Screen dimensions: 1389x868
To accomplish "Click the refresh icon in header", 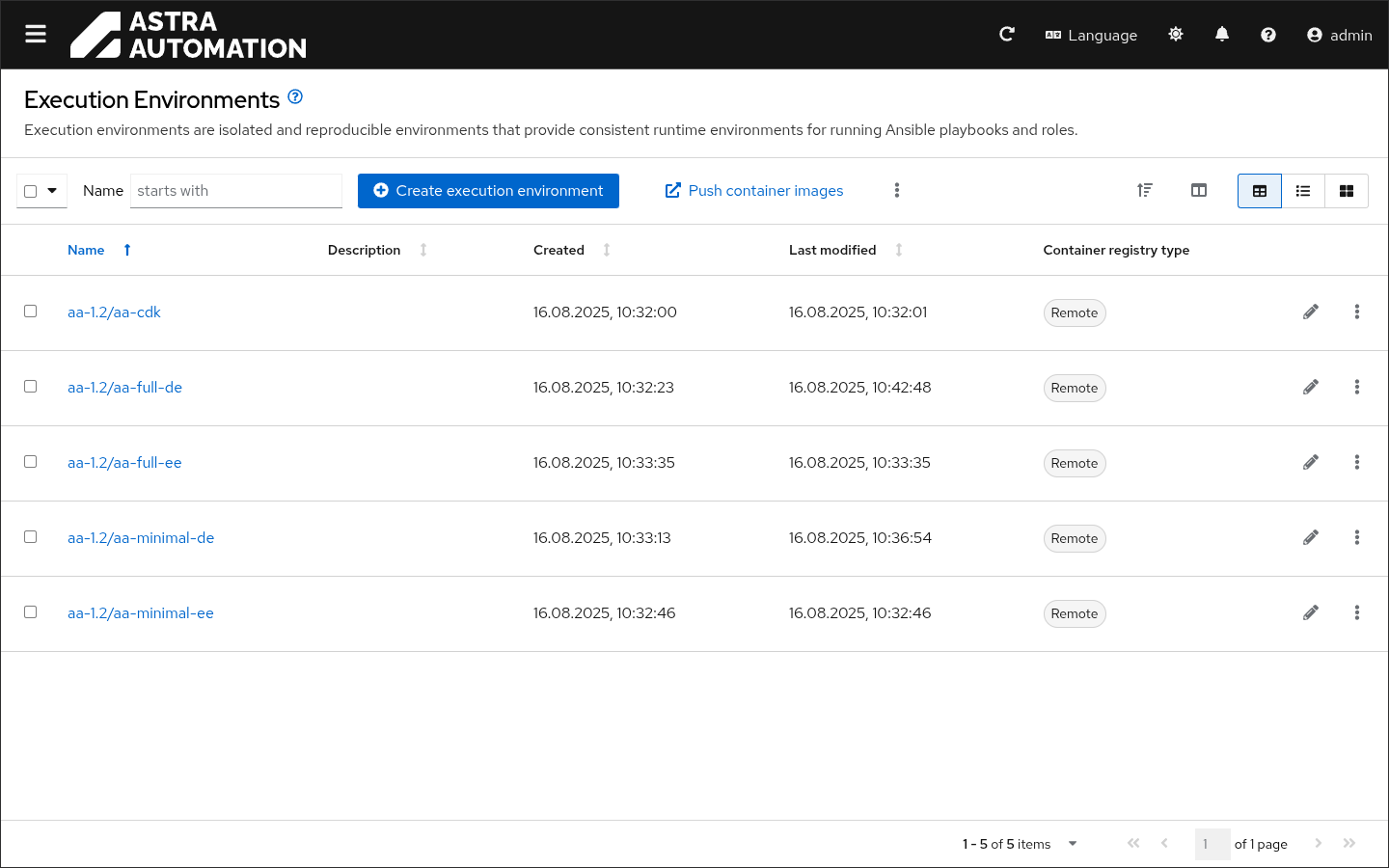I will 1007,35.
